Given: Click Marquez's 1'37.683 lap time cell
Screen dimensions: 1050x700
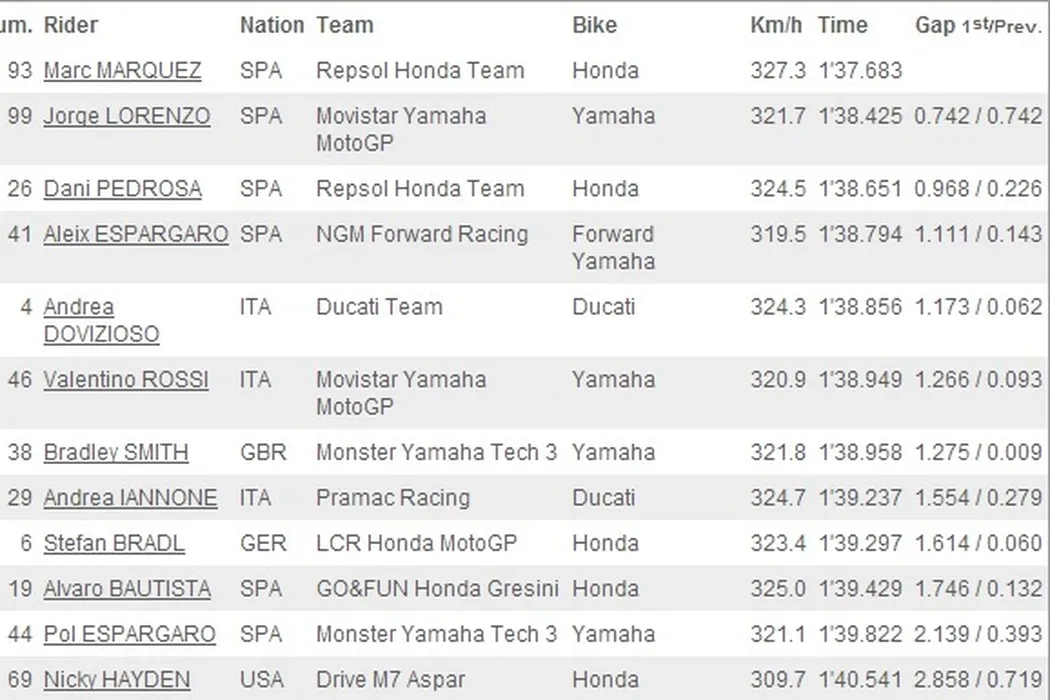Looking at the screenshot, I should pyautogui.click(x=860, y=71).
